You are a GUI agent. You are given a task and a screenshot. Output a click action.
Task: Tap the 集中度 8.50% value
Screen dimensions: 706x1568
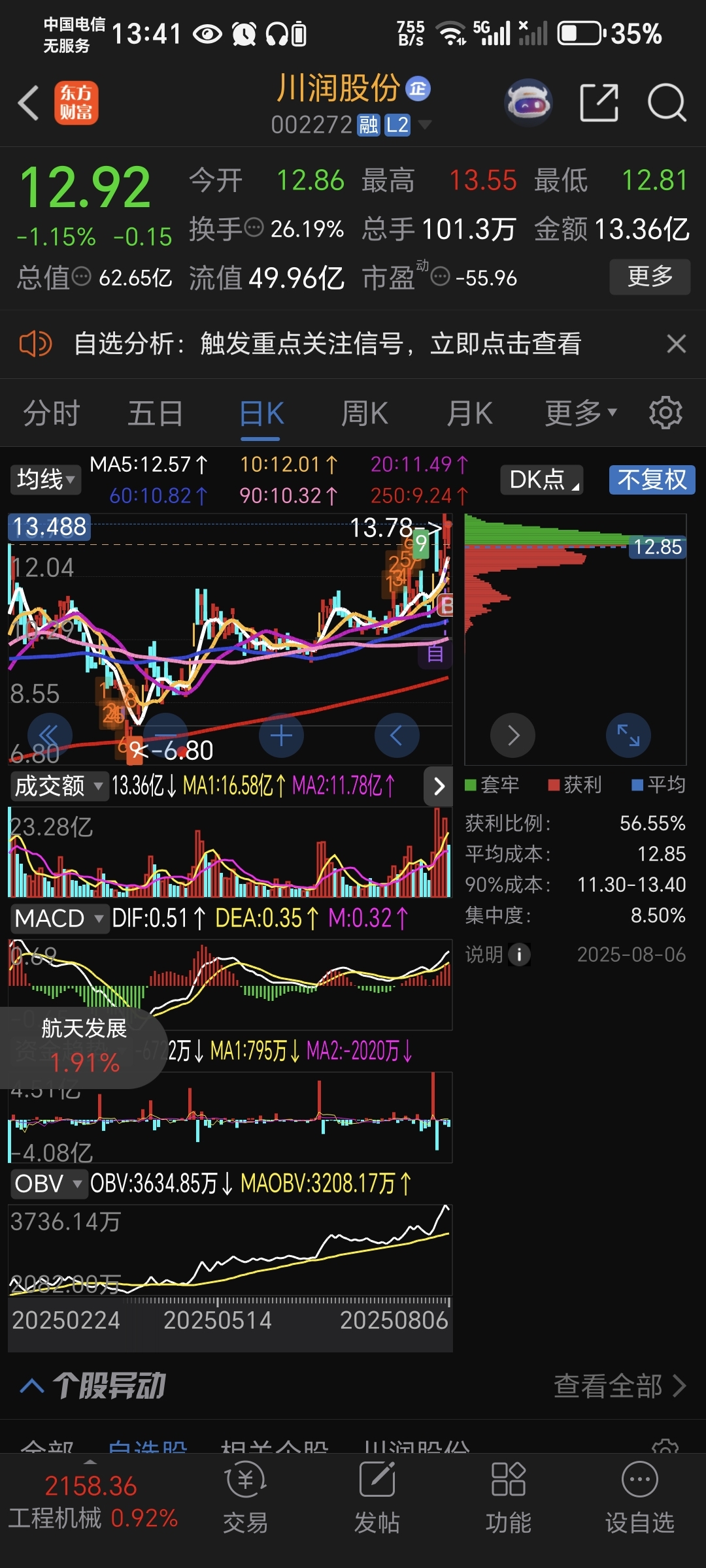pos(658,915)
